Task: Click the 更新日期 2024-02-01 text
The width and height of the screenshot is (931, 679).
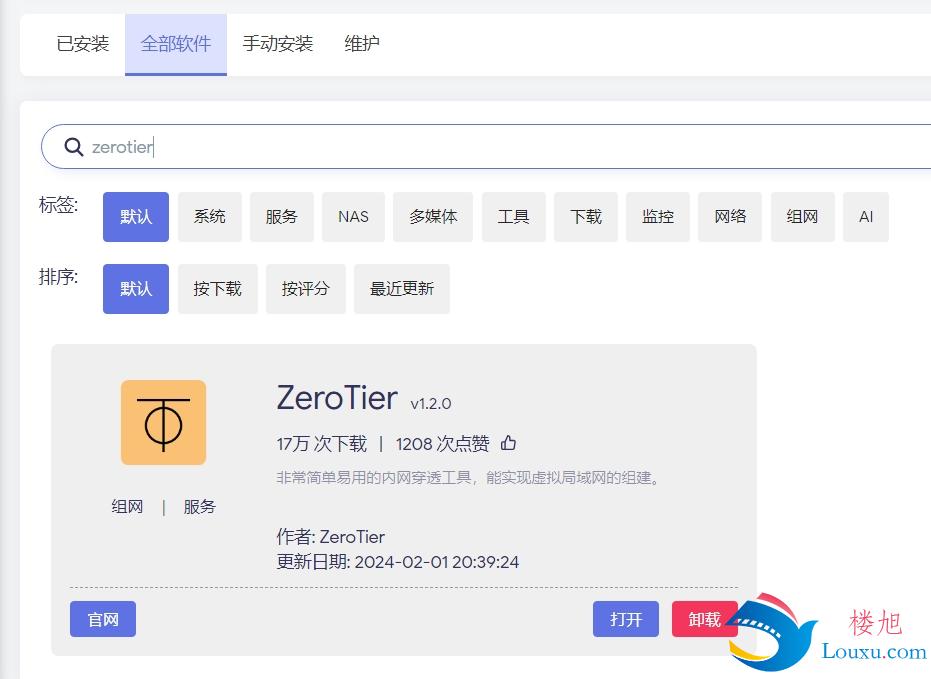Action: (x=398, y=562)
